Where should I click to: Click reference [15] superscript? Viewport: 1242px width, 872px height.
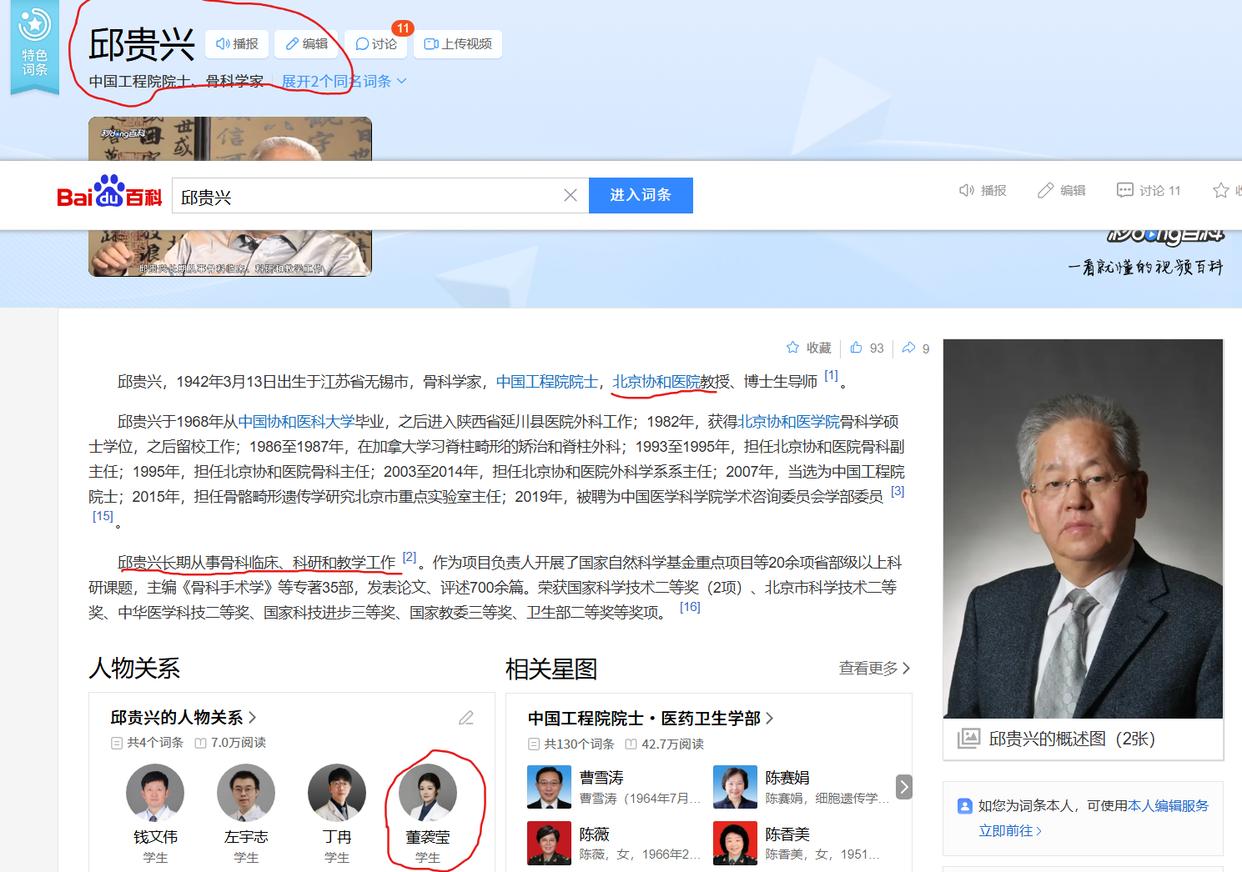103,516
